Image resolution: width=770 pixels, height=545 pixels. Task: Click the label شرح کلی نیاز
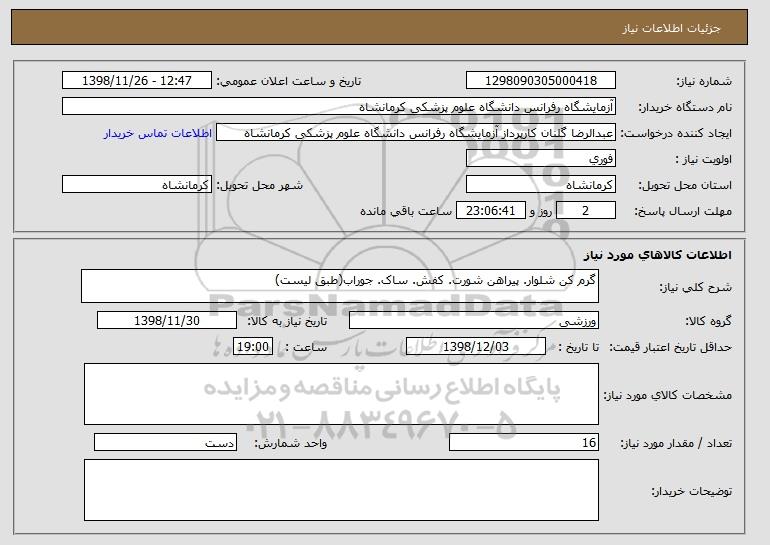695,287
